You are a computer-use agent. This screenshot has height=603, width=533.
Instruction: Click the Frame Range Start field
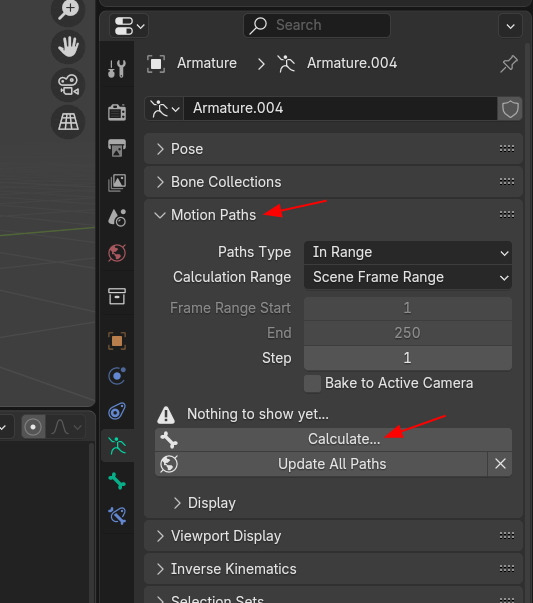click(x=408, y=308)
